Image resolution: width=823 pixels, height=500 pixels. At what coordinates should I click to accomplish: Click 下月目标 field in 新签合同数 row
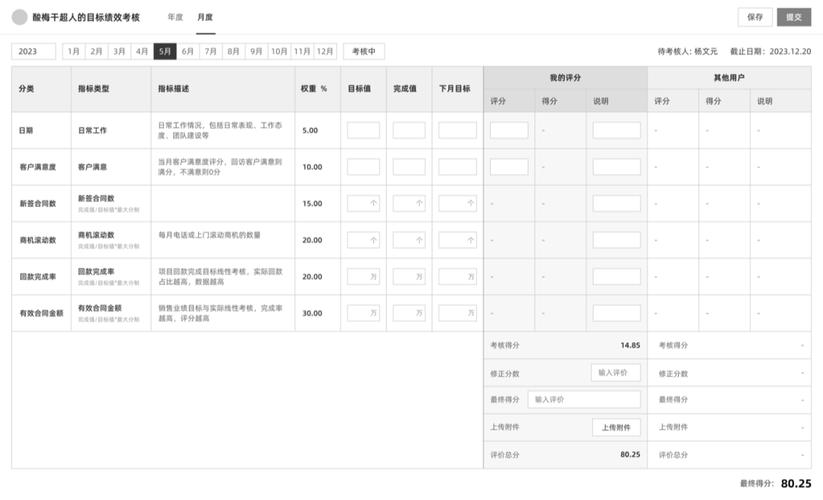pos(458,204)
